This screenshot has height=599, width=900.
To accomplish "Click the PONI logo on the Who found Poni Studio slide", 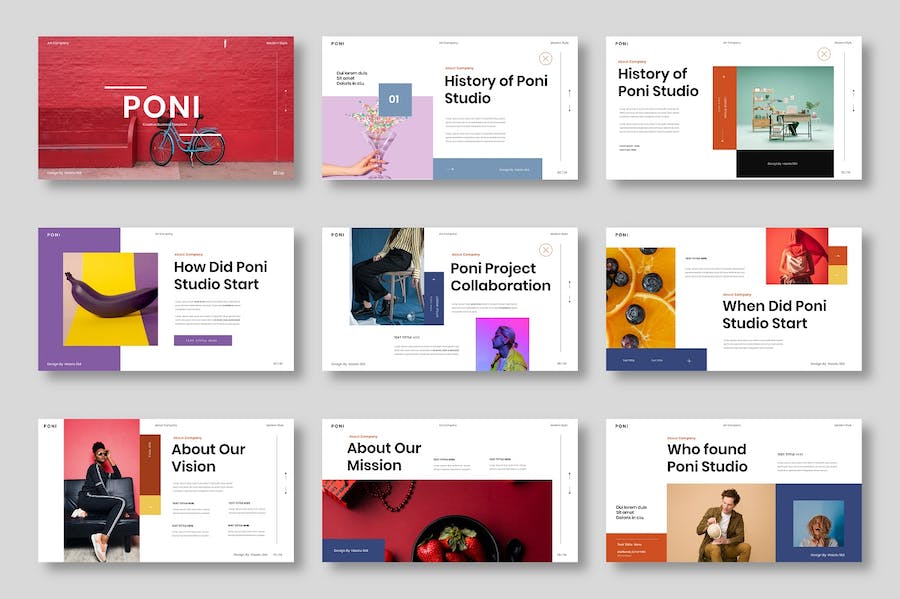I will pyautogui.click(x=622, y=426).
